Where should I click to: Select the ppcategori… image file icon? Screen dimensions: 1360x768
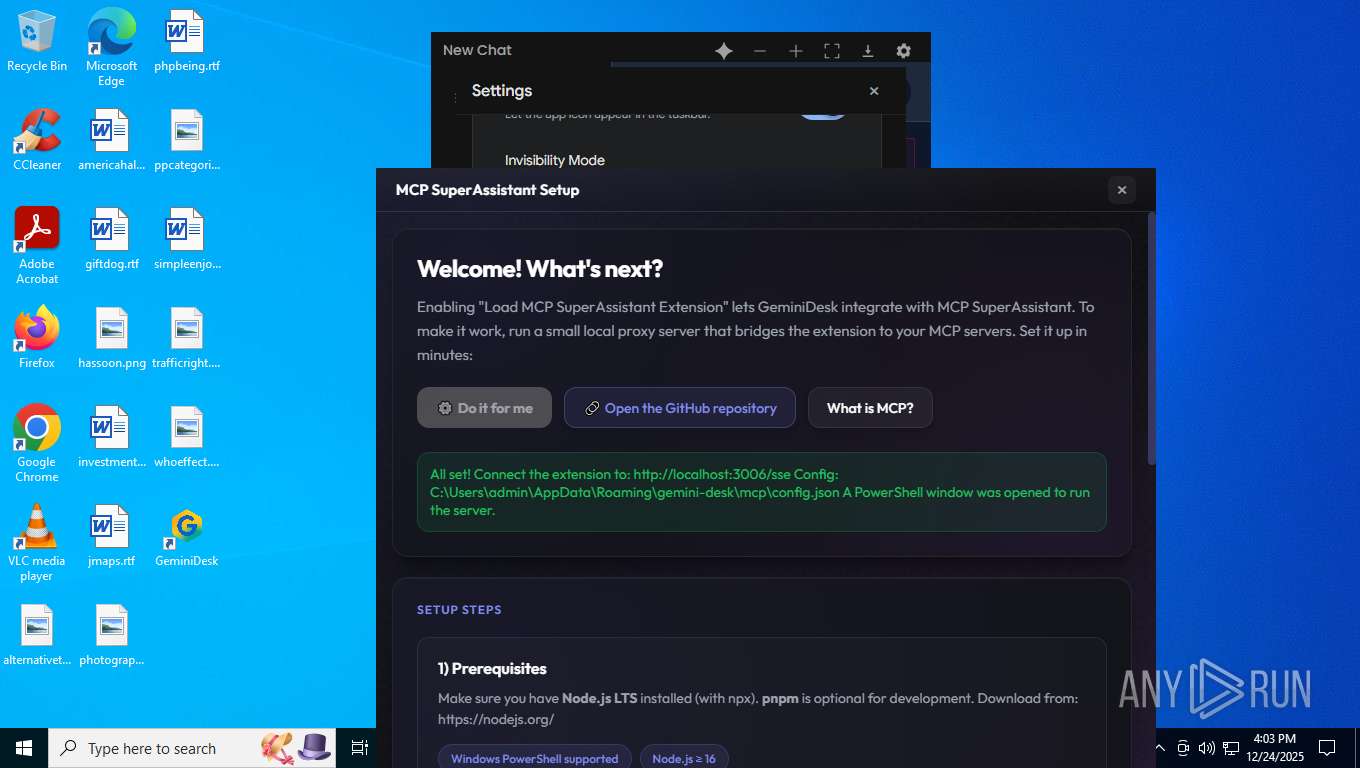(187, 140)
